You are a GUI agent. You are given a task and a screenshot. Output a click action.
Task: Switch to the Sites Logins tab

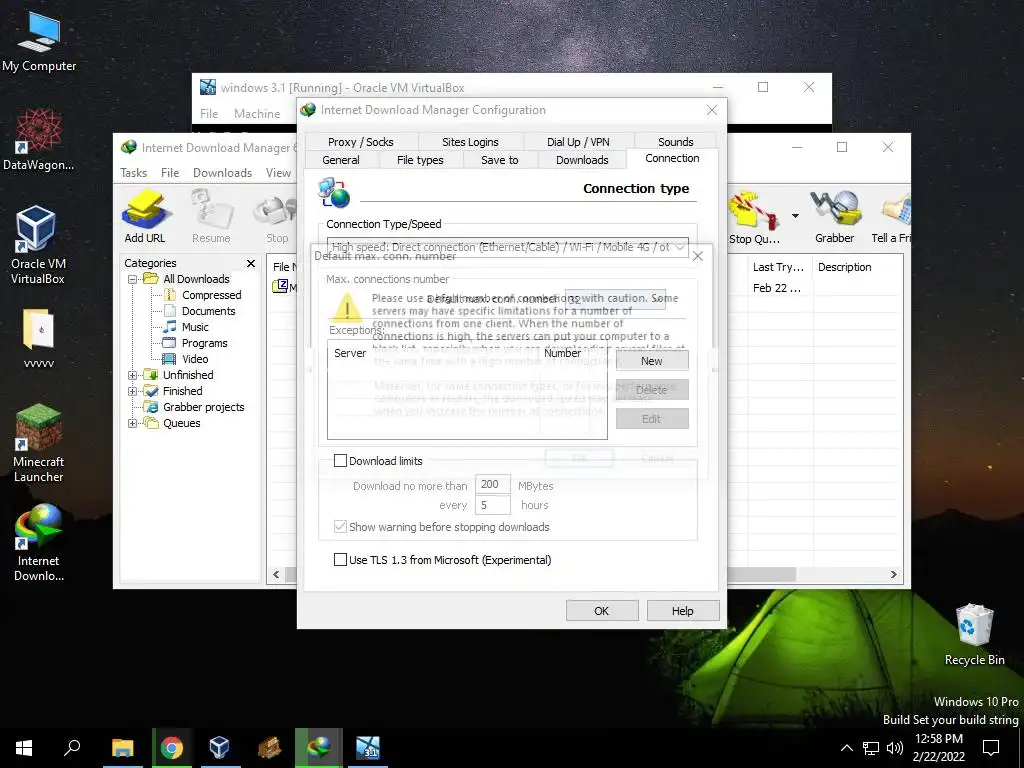470,142
